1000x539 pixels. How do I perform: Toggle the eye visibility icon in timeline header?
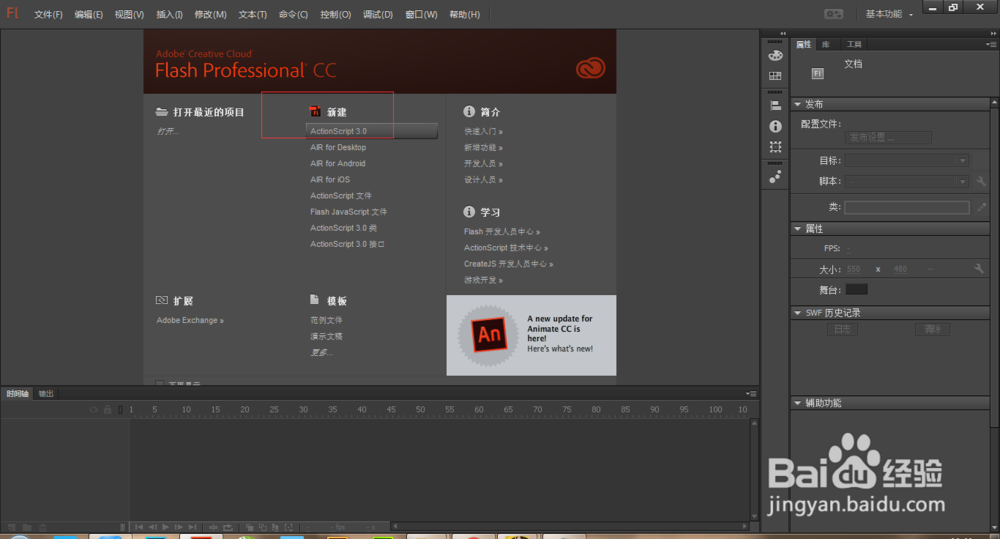pos(94,410)
